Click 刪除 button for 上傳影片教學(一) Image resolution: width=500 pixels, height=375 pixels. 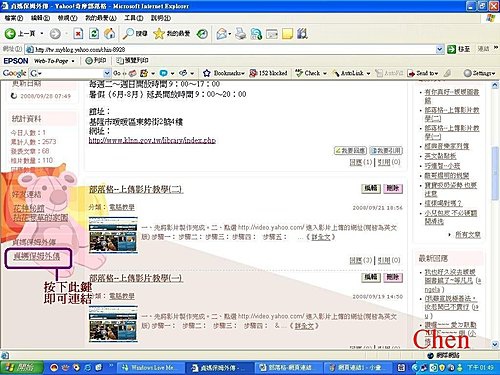coord(393,277)
